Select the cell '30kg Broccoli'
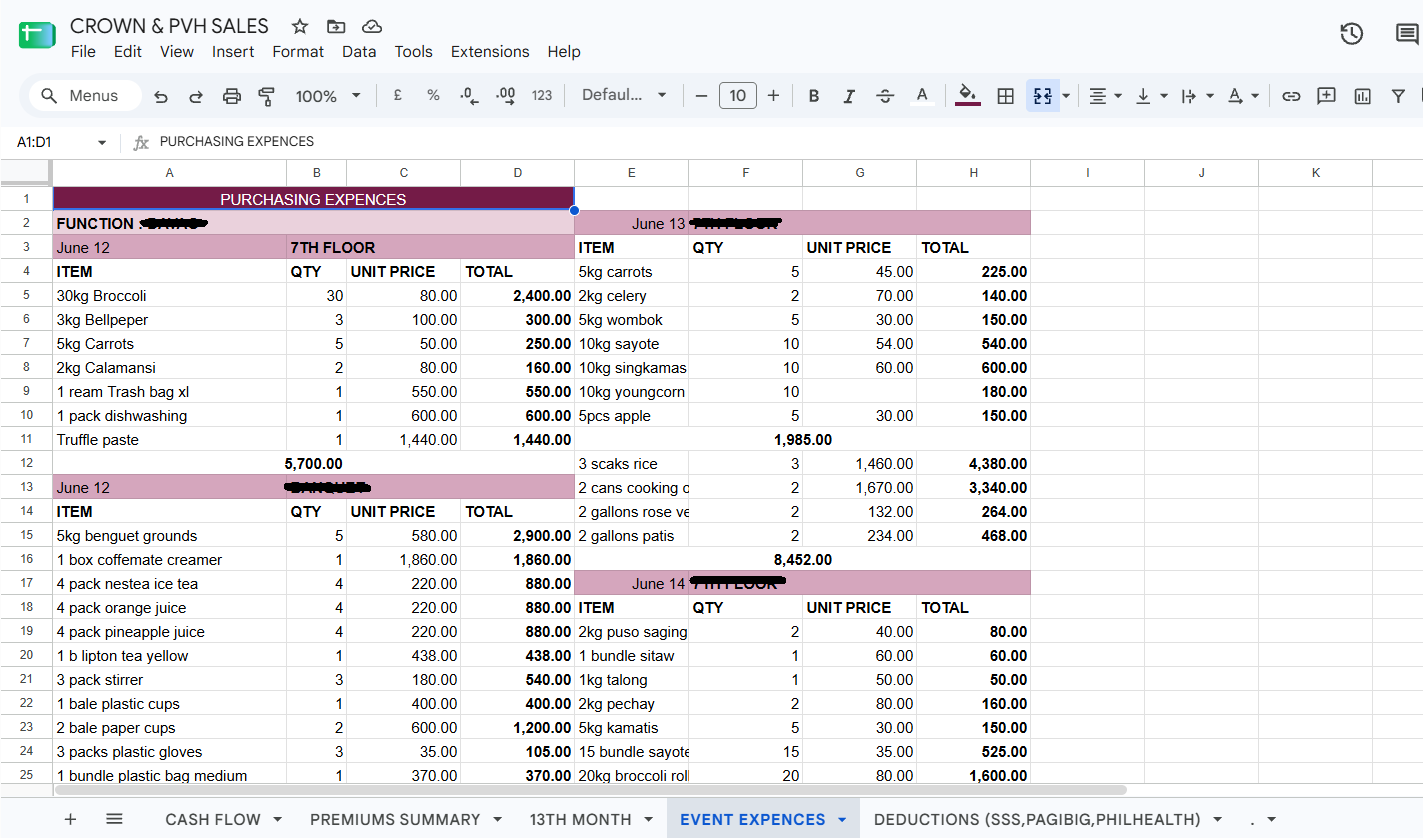 [x=169, y=296]
